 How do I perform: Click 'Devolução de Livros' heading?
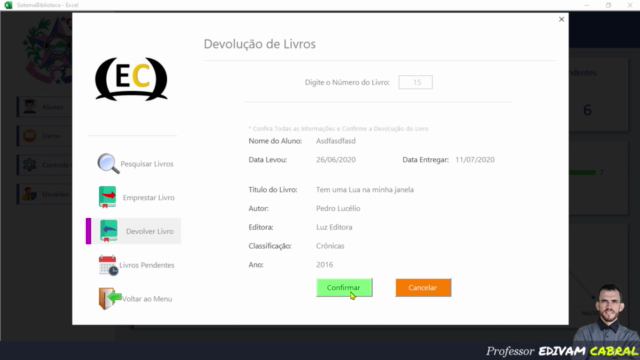click(x=260, y=44)
